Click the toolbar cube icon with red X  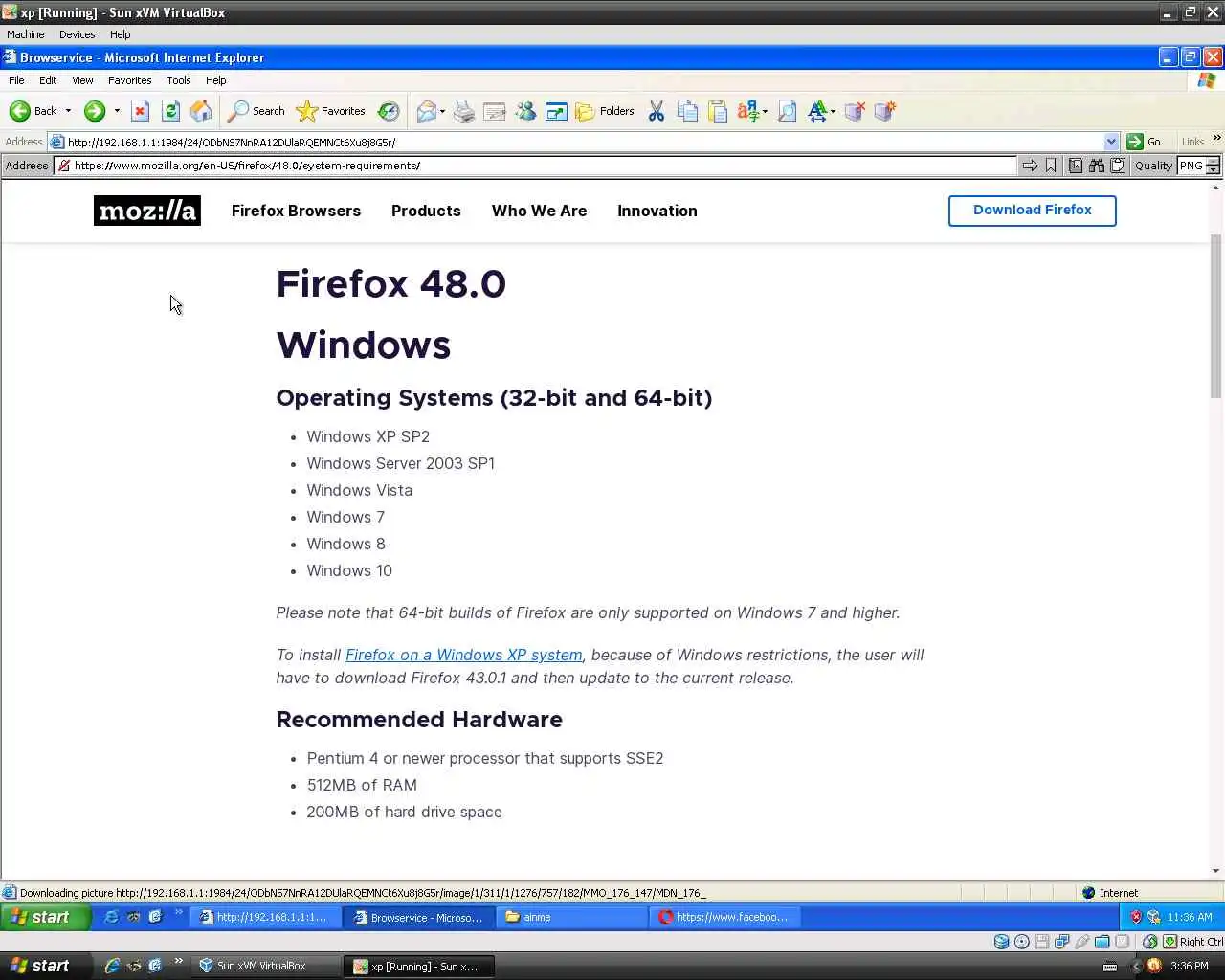coord(855,111)
